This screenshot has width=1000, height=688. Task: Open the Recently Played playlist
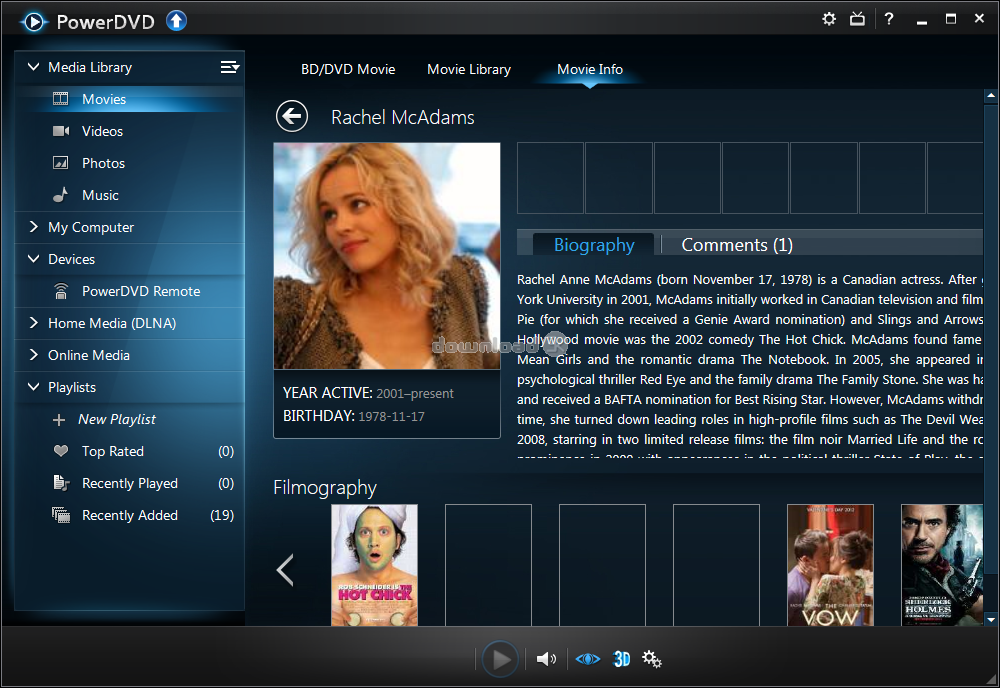pos(129,483)
